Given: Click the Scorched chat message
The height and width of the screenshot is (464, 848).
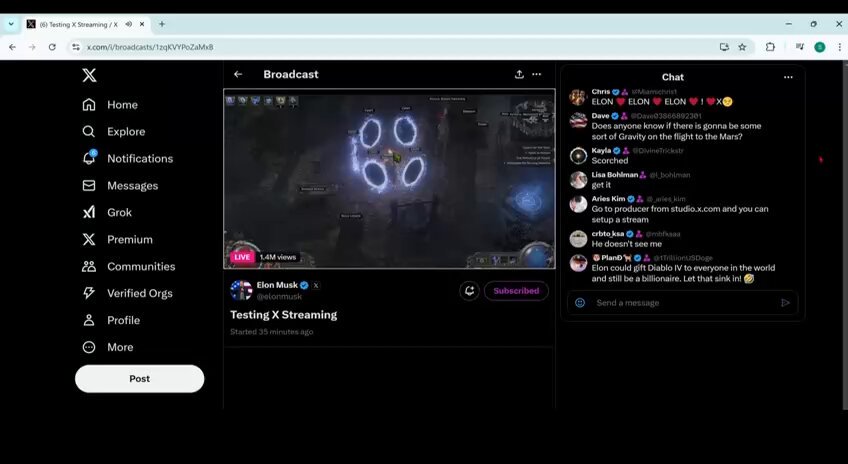Looking at the screenshot, I should (x=610, y=161).
